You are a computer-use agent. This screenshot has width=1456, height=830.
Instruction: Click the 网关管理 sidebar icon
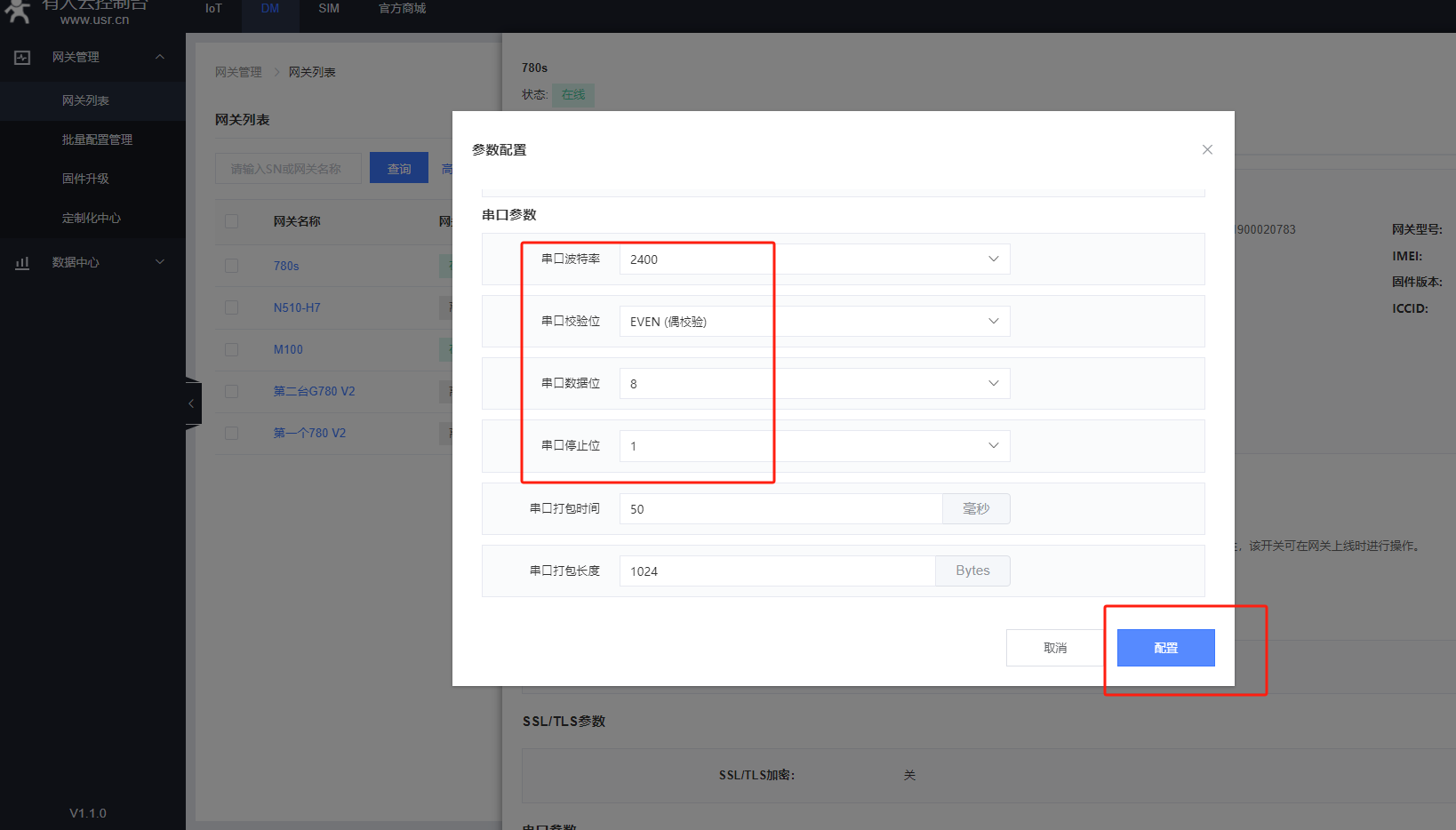pos(22,58)
